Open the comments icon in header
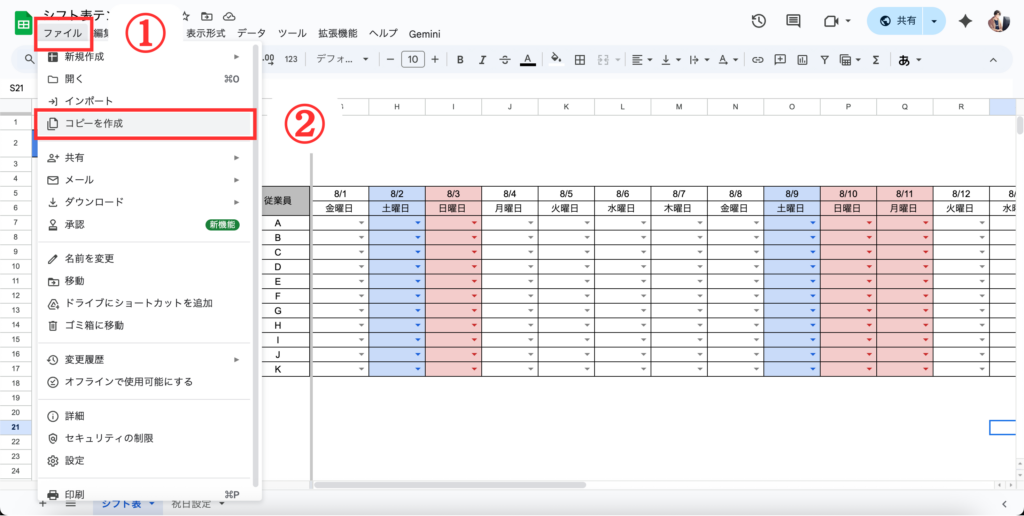This screenshot has height=516, width=1024. [x=793, y=21]
